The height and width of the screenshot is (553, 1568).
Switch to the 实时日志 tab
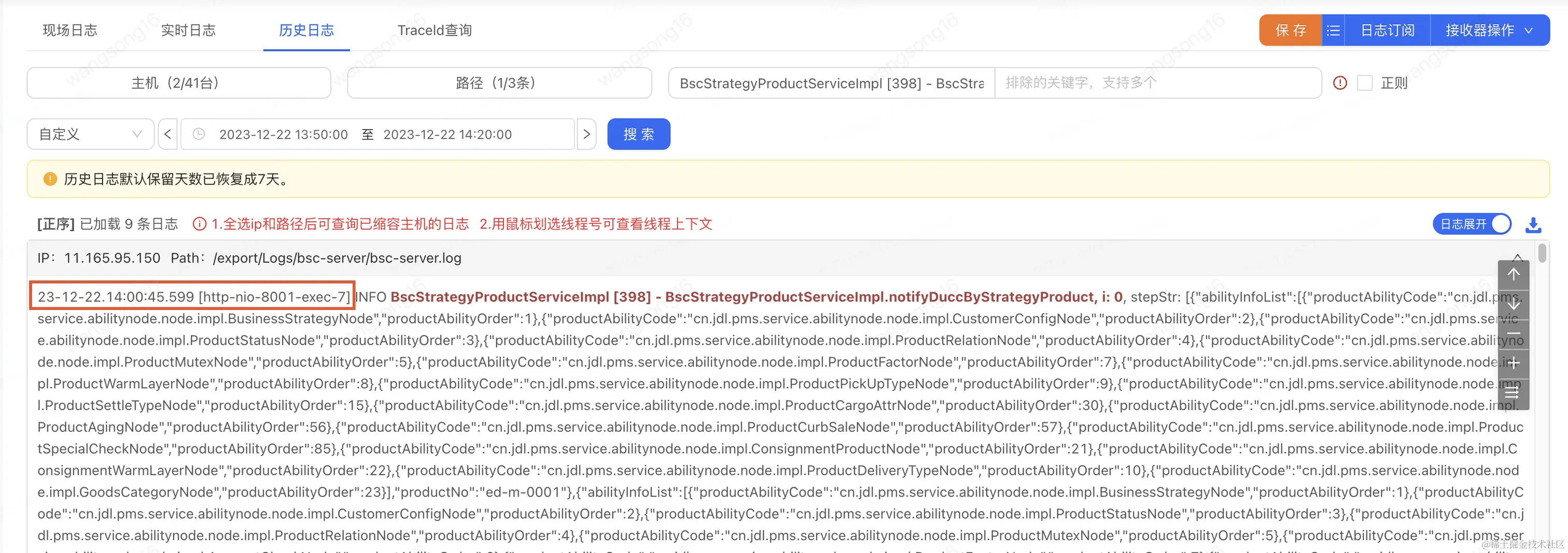pyautogui.click(x=188, y=31)
